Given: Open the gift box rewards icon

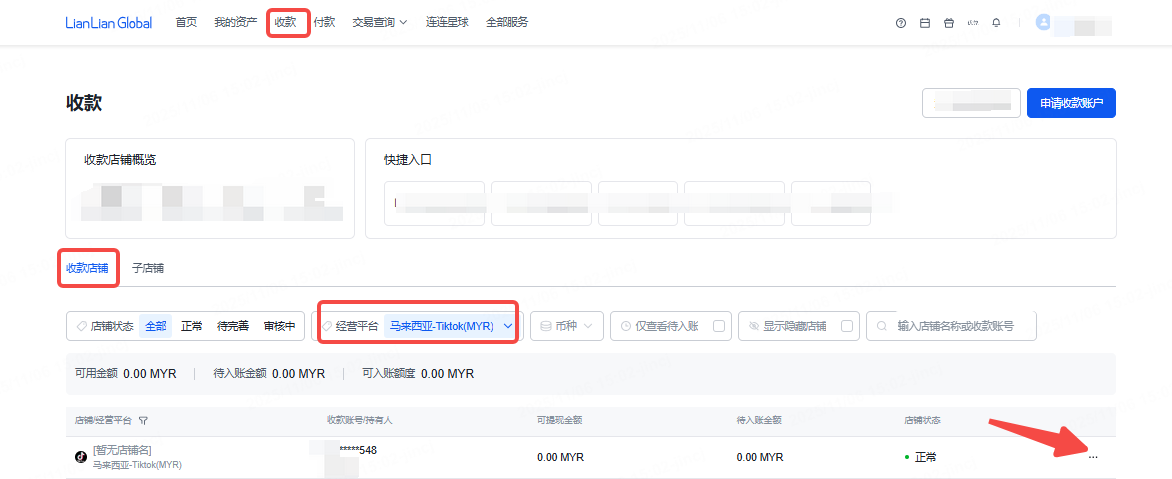Looking at the screenshot, I should click(x=949, y=23).
